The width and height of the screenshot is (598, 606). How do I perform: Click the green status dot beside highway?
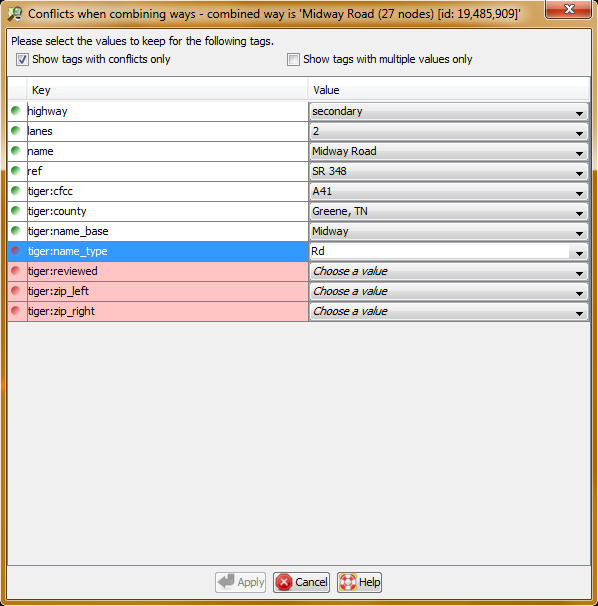16,111
